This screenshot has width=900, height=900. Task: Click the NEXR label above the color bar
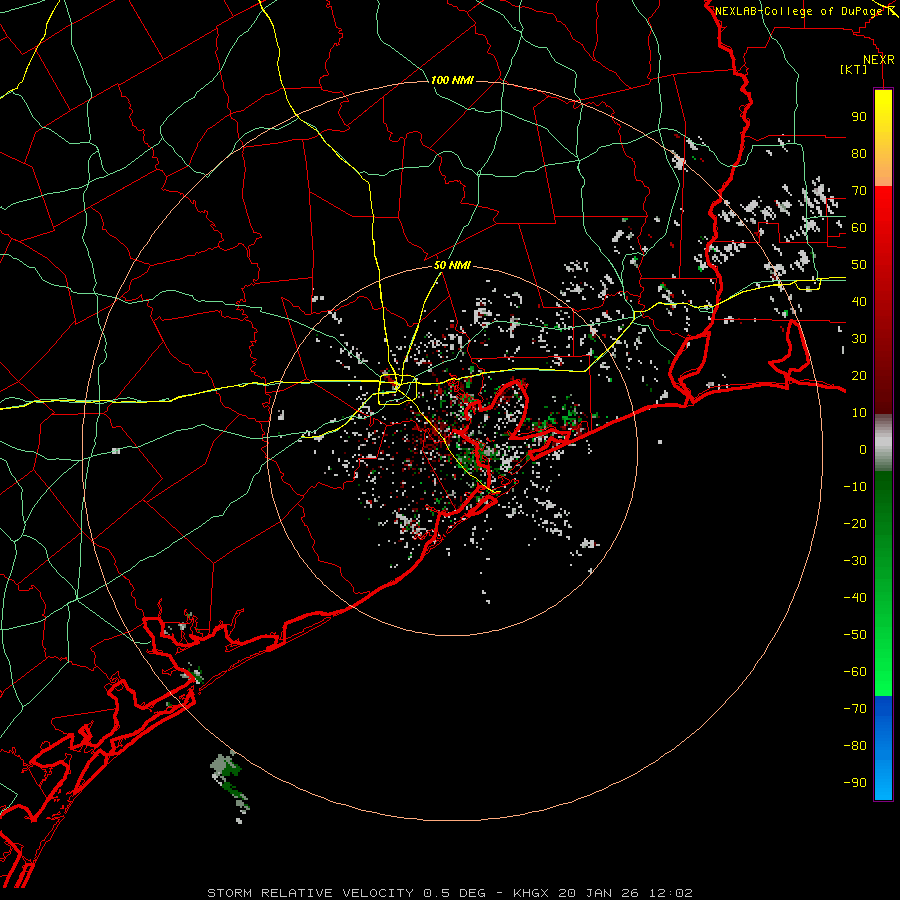click(879, 60)
